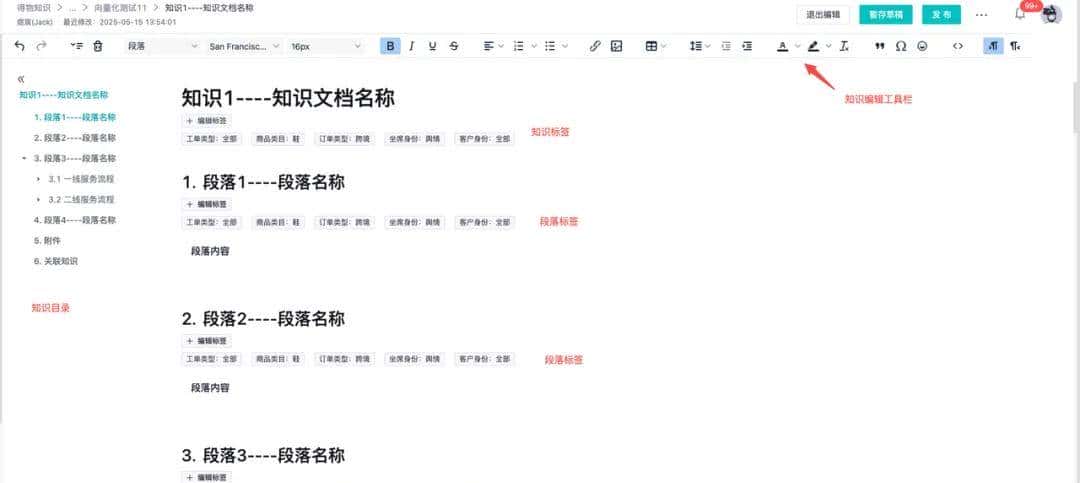
Task: Open the alignment options arrow
Action: pyautogui.click(x=501, y=46)
